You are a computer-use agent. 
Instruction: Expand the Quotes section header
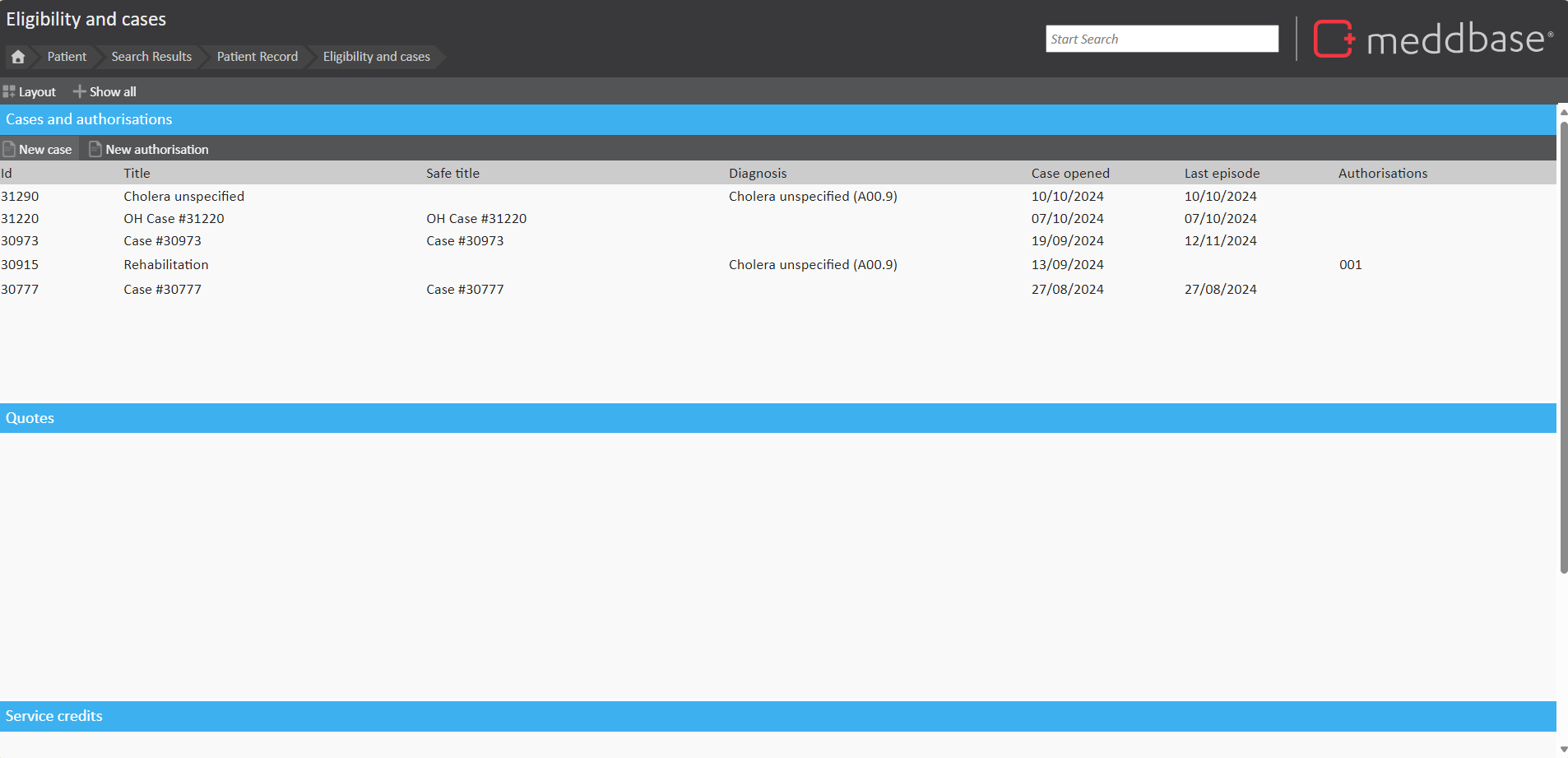pos(30,418)
